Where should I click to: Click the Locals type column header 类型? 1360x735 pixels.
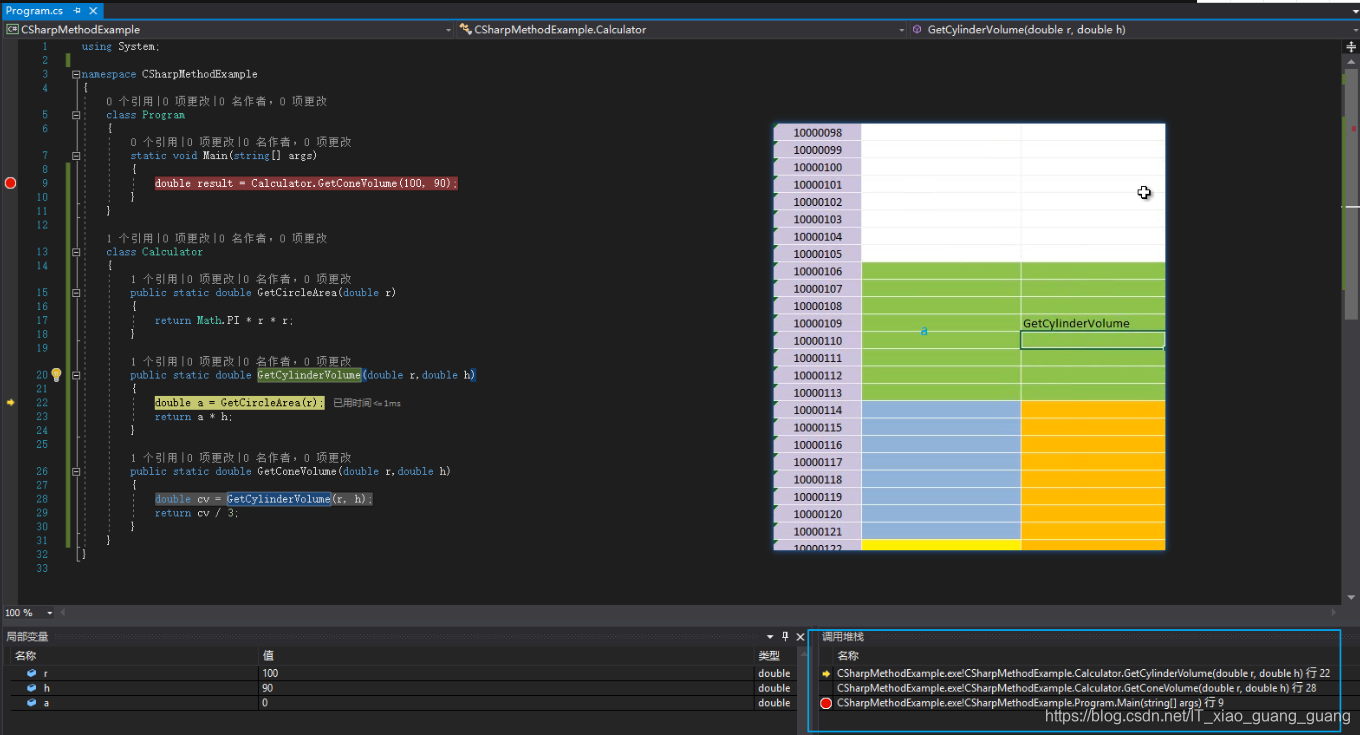[768, 656]
